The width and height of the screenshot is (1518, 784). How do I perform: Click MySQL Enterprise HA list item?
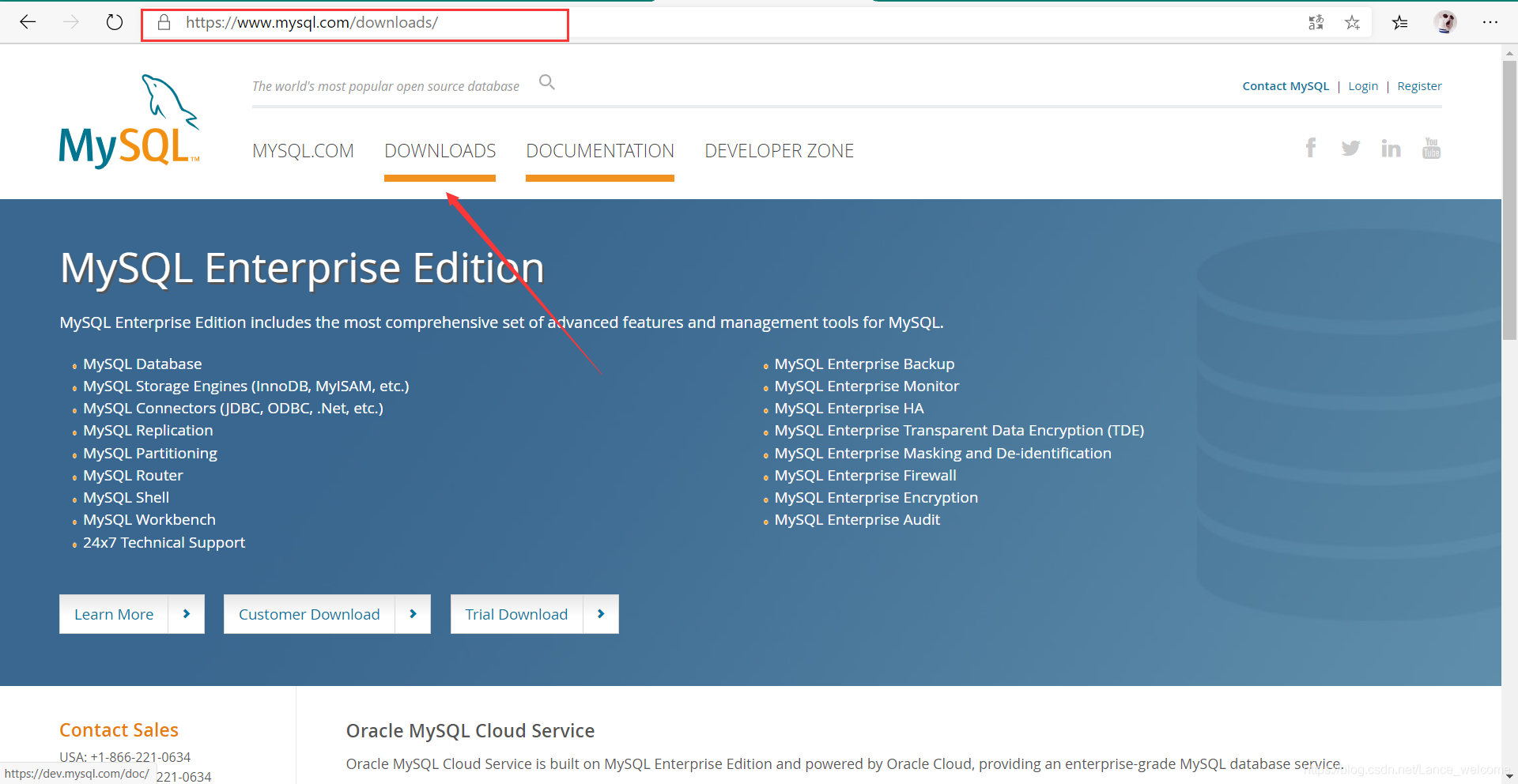point(849,409)
